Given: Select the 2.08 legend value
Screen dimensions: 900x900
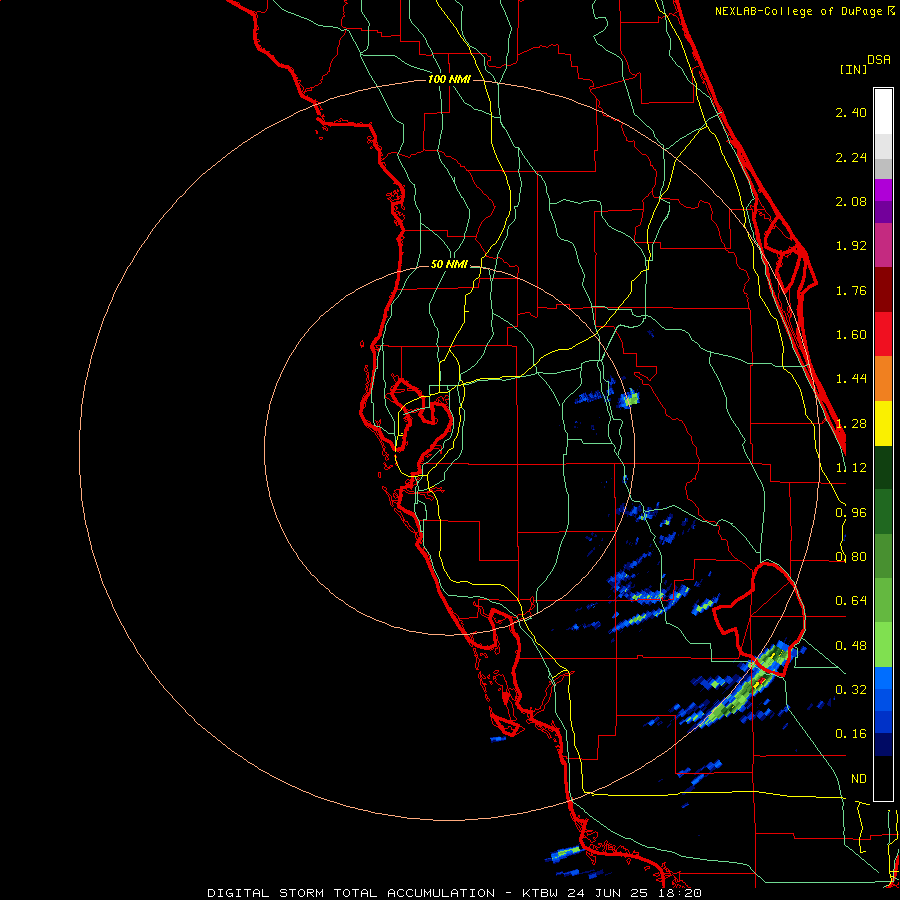Looking at the screenshot, I should [851, 201].
